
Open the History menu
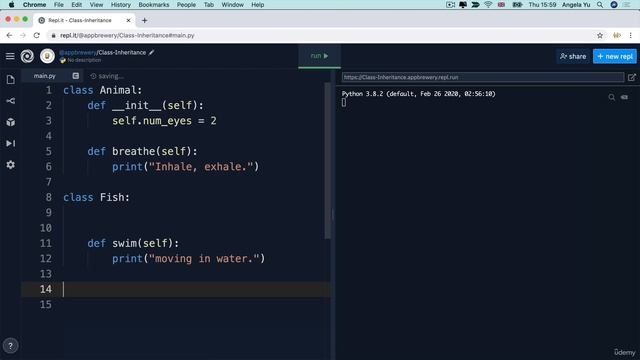tap(121, 5)
